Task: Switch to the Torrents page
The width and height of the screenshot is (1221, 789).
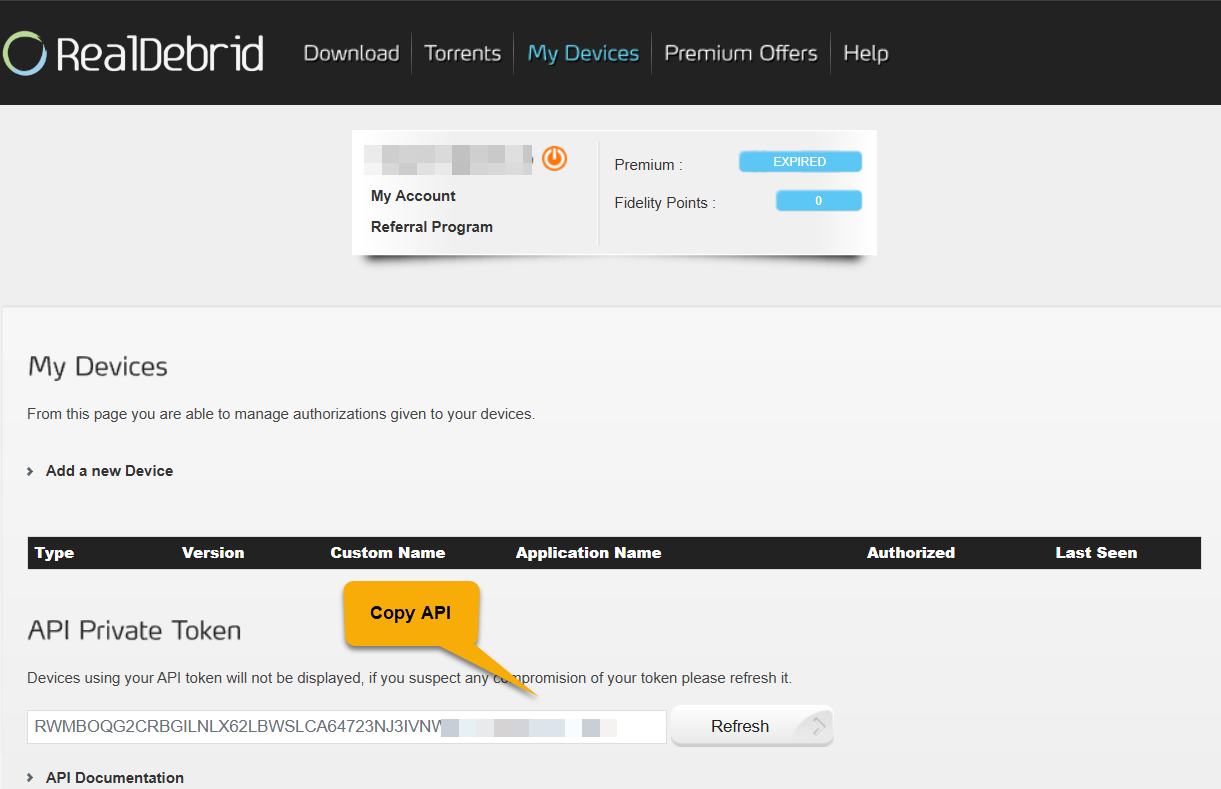Action: pos(462,53)
